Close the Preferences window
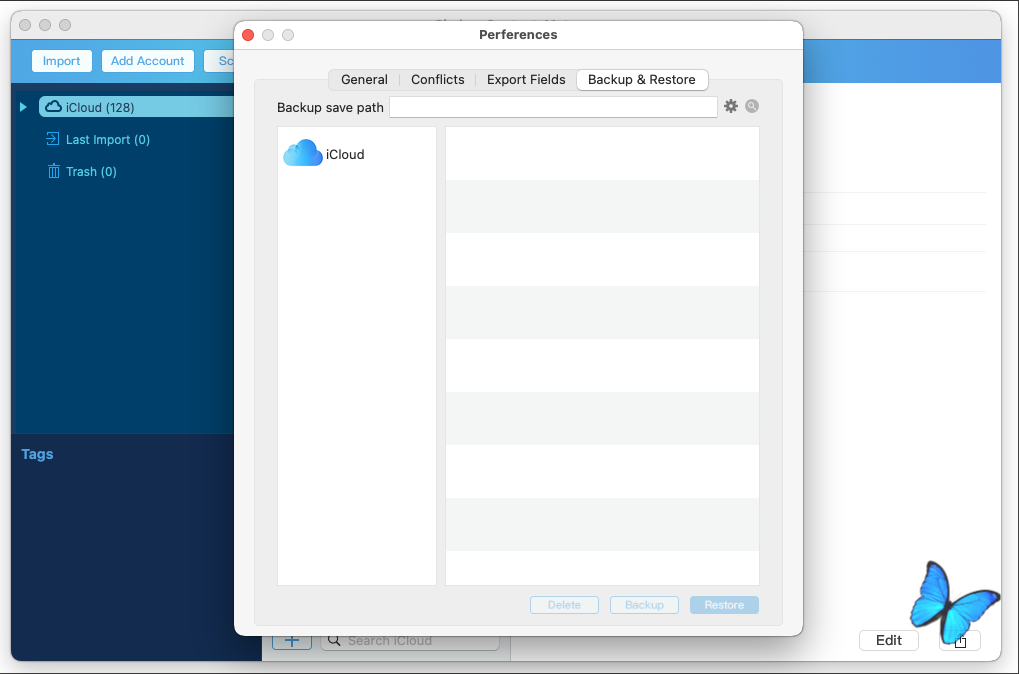 click(248, 35)
